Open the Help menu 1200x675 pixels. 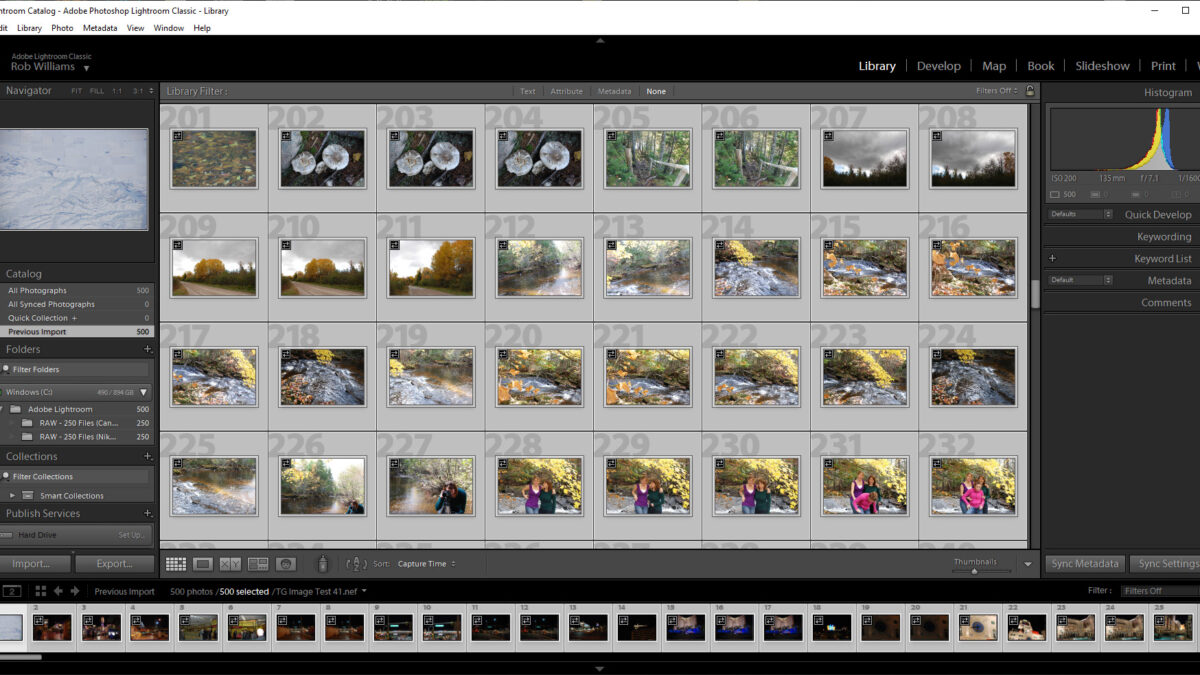tap(202, 28)
